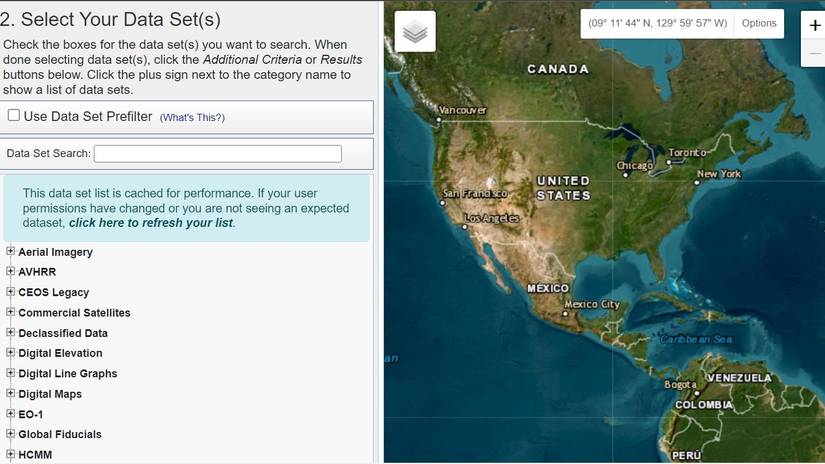Click the map coordinates readout

tap(657, 23)
